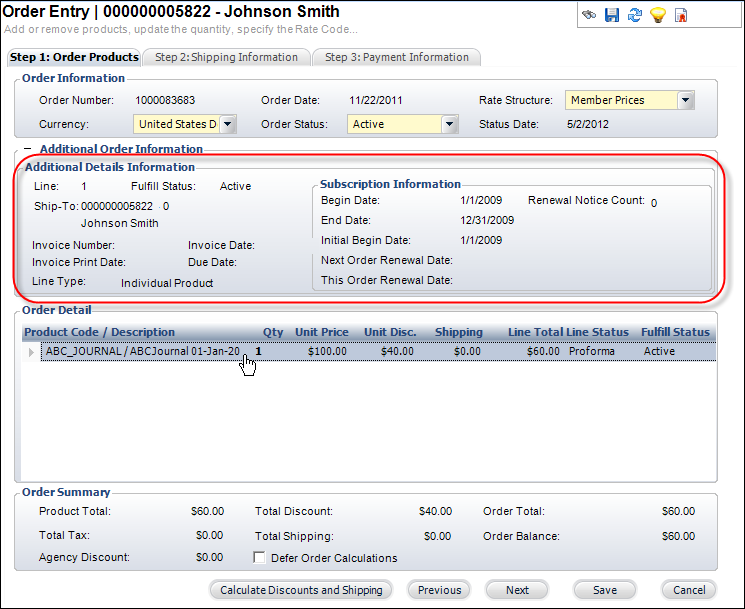Click the Next button
The height and width of the screenshot is (609, 745).
[x=517, y=590]
